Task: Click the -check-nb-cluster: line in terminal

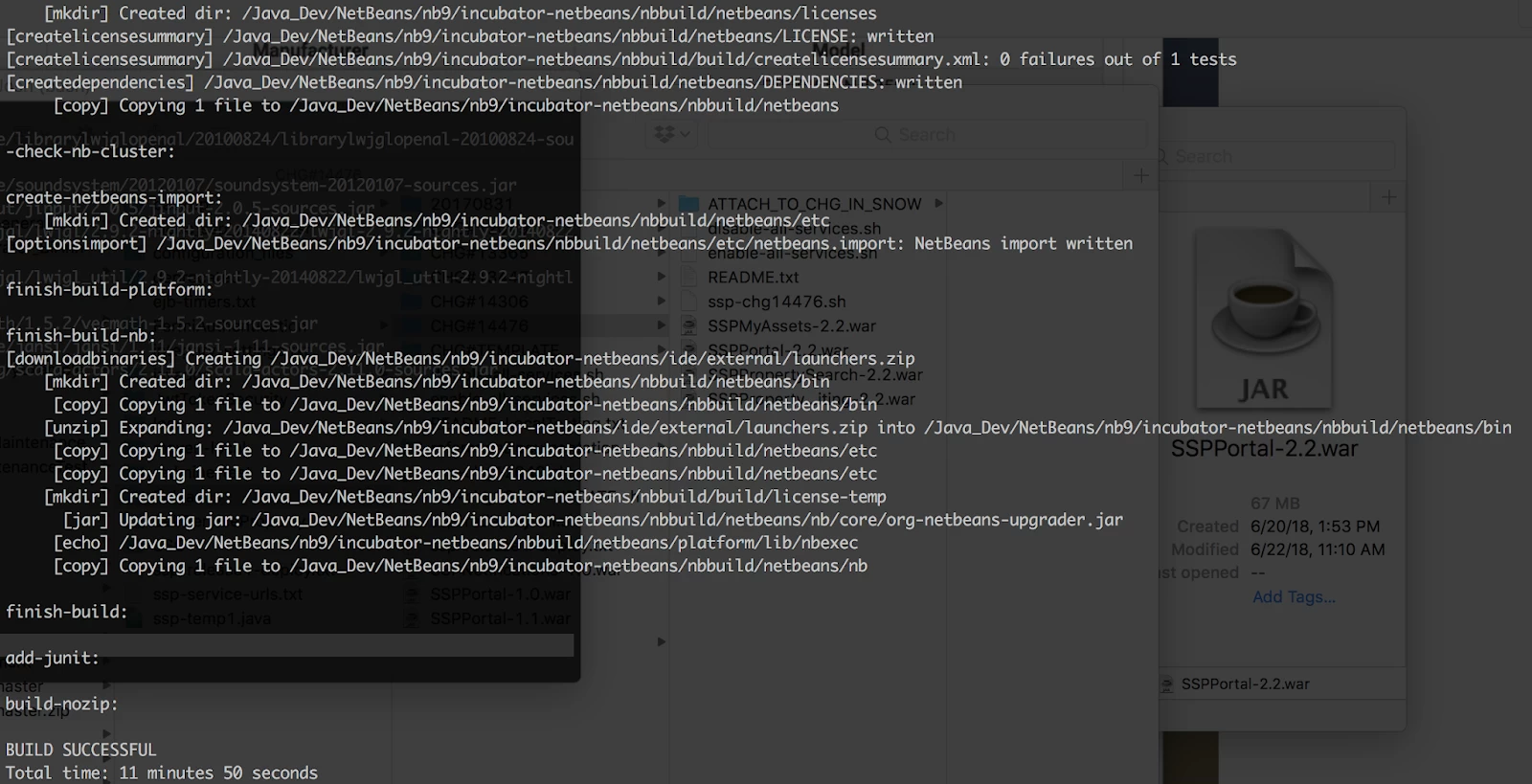Action: pyautogui.click(x=90, y=151)
